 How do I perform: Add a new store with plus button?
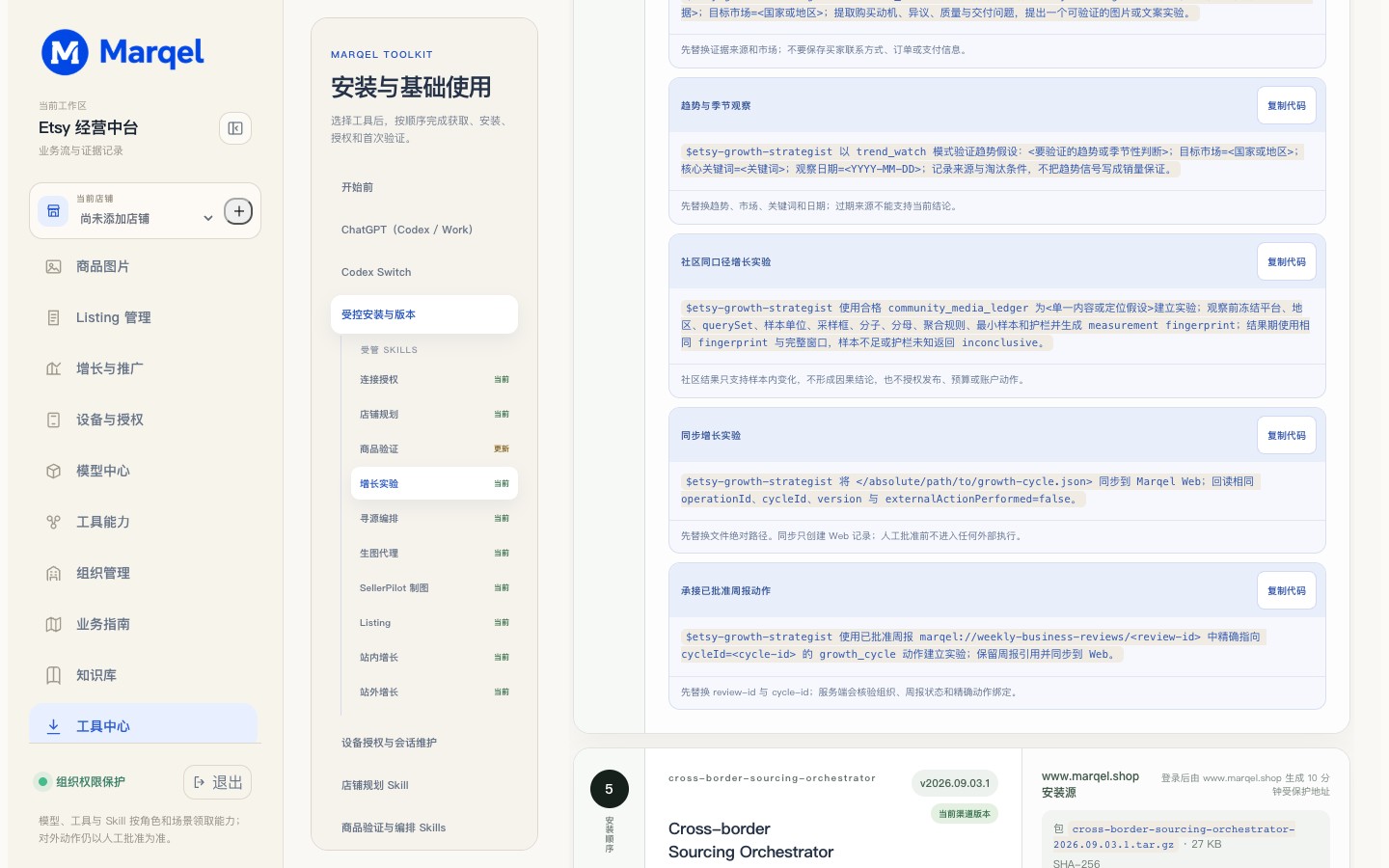pyautogui.click(x=238, y=211)
